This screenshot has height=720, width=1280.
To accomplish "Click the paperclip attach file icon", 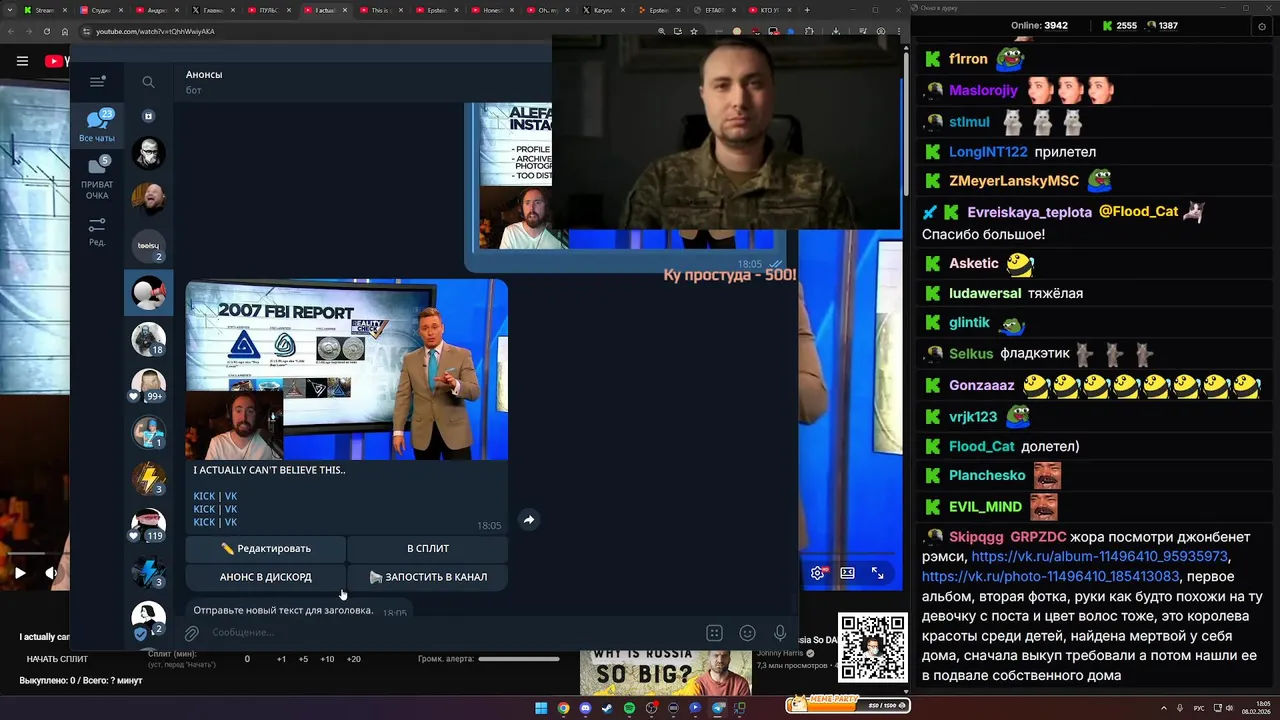I will [191, 633].
